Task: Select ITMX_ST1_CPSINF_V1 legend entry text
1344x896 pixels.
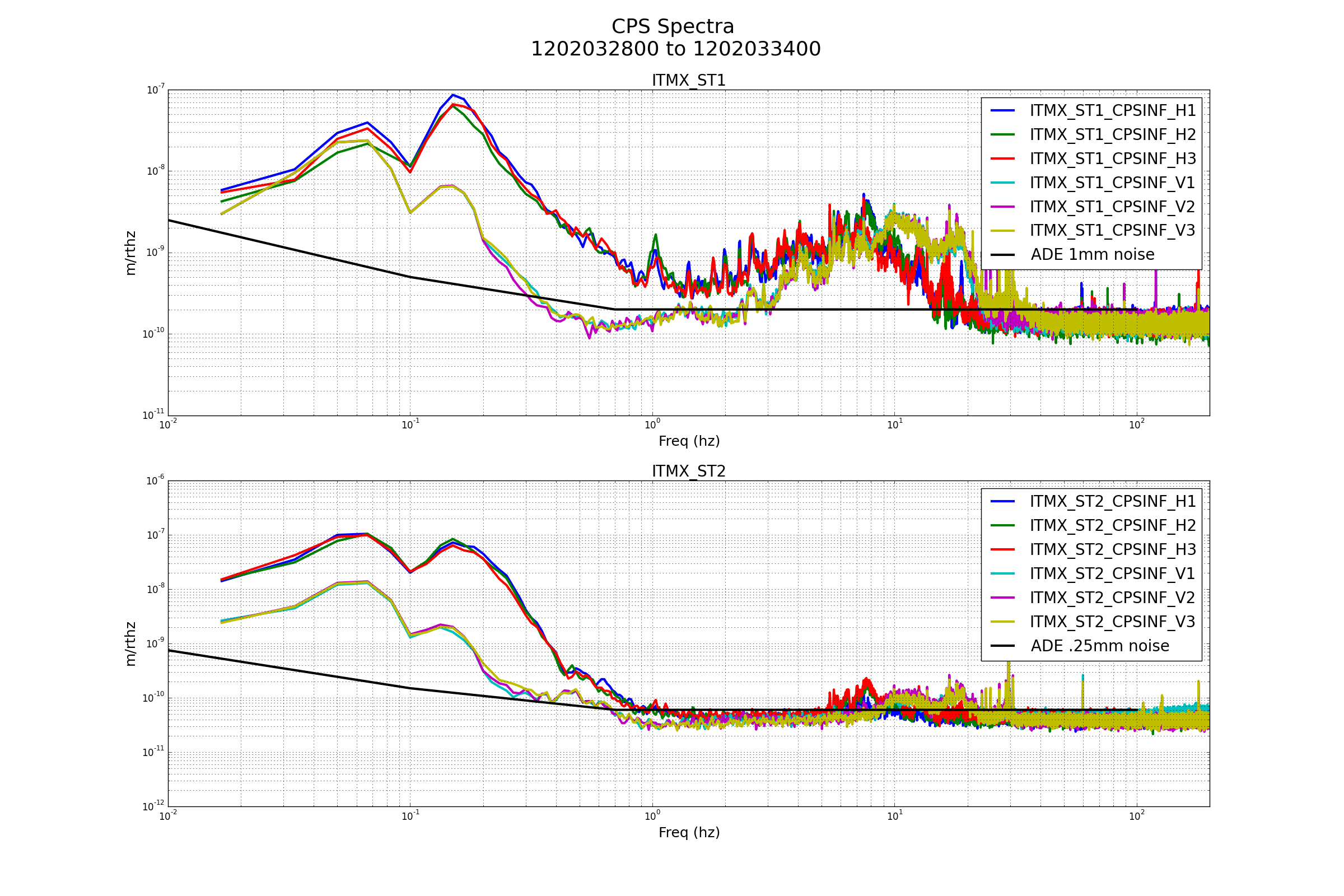Action: pyautogui.click(x=1112, y=183)
